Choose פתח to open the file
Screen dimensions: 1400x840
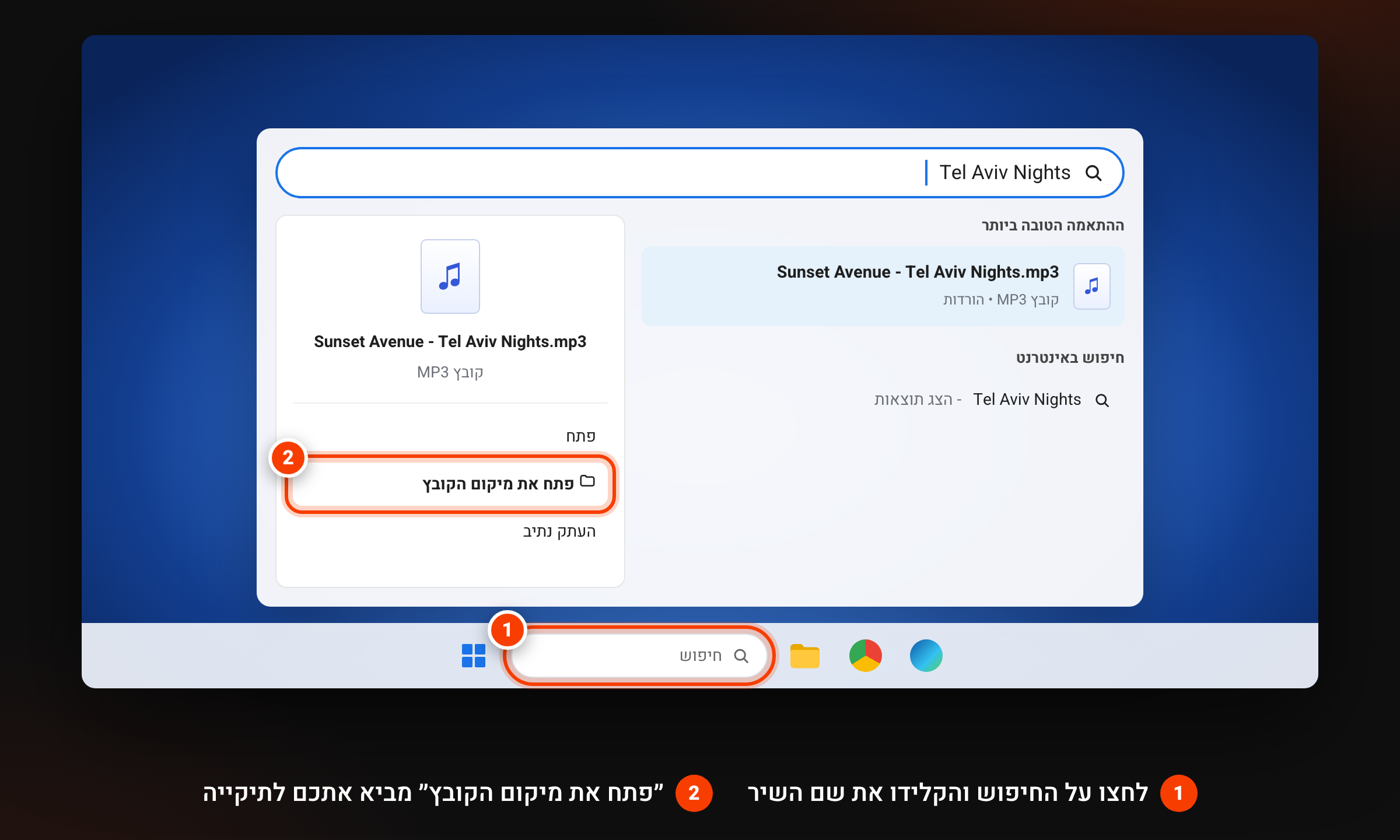450,436
